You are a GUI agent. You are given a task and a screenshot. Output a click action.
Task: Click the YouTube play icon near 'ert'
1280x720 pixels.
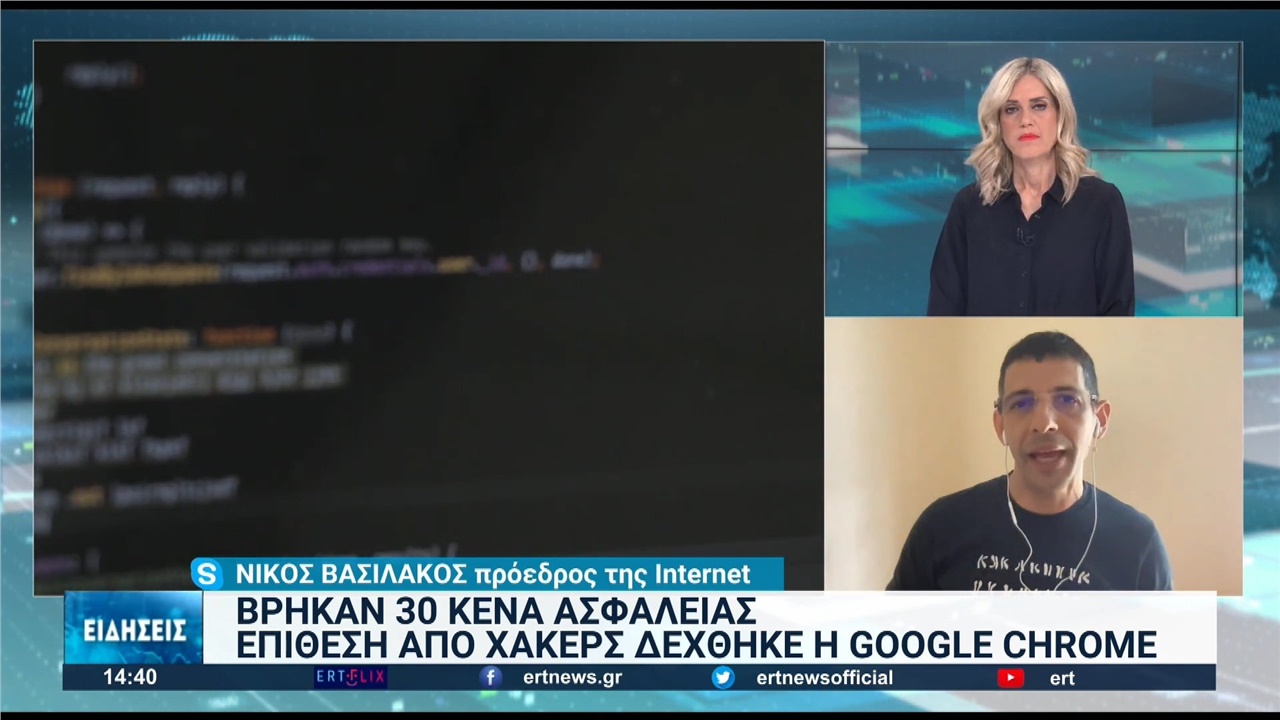tap(1010, 677)
